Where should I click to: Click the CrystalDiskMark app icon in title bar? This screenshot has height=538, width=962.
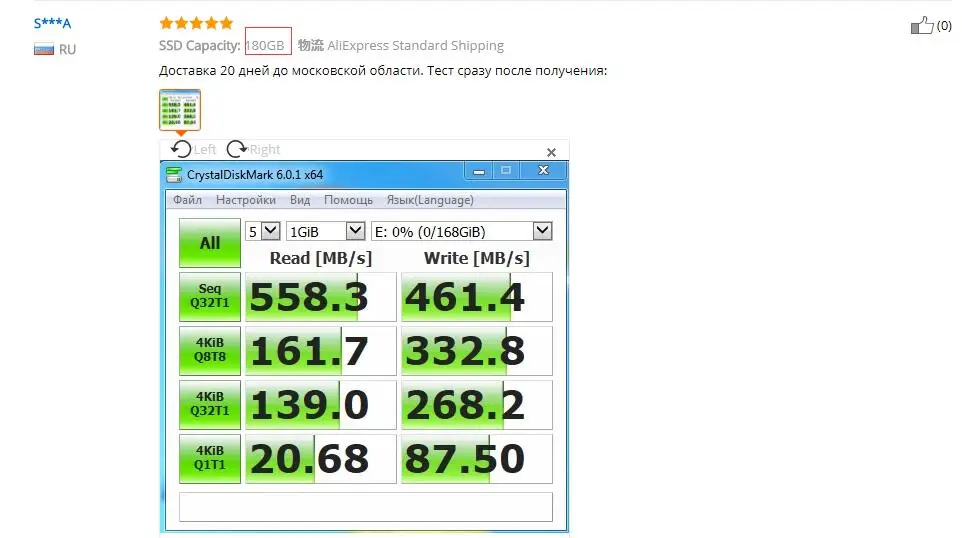(x=174, y=175)
